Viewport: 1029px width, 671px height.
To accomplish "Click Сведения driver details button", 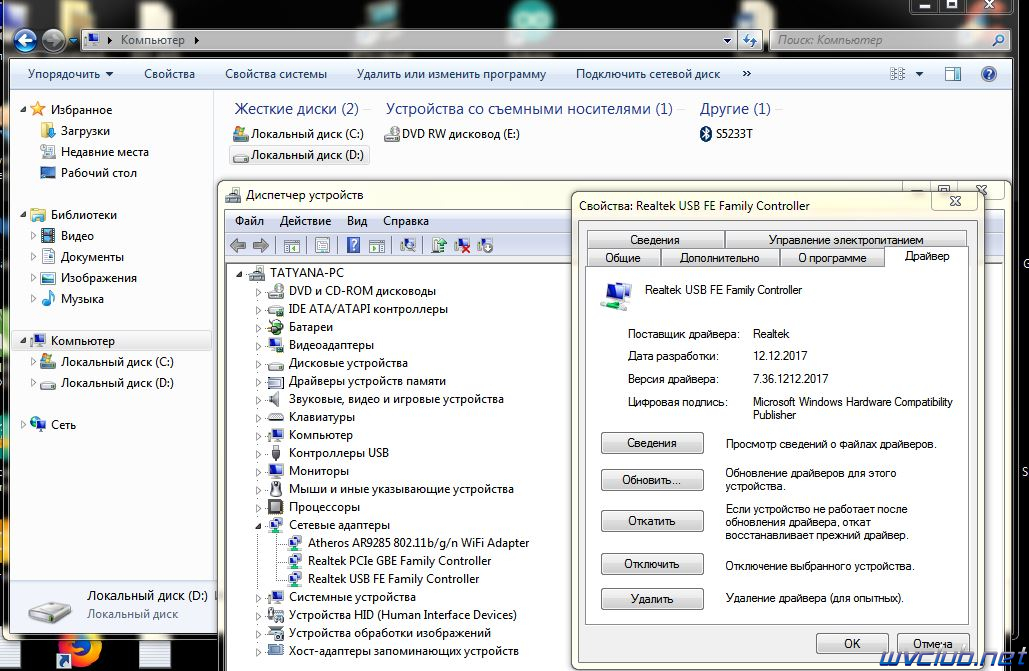I will [x=652, y=443].
